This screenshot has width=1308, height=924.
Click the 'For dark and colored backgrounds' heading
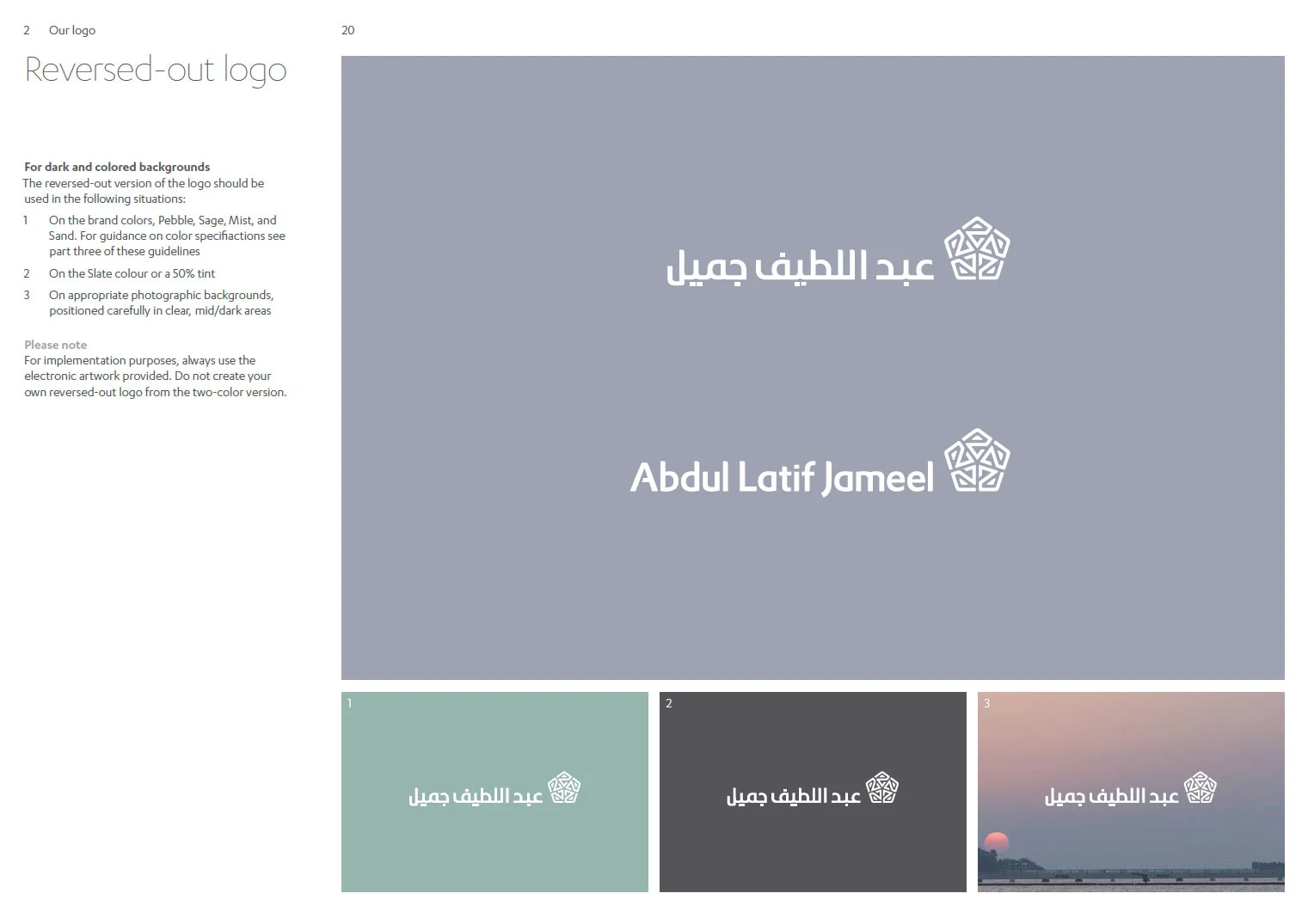click(117, 167)
